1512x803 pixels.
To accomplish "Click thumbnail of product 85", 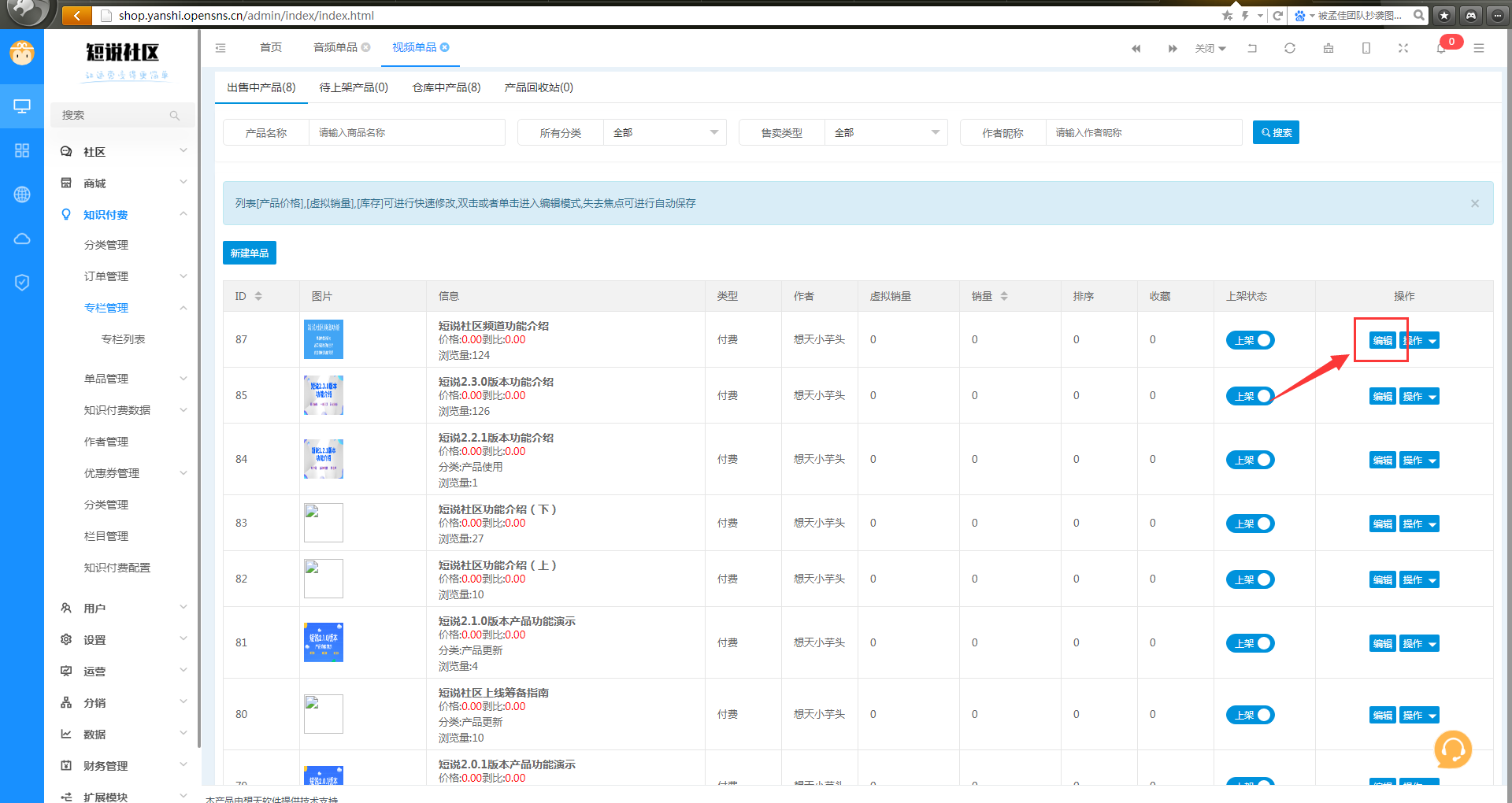I will pos(324,395).
